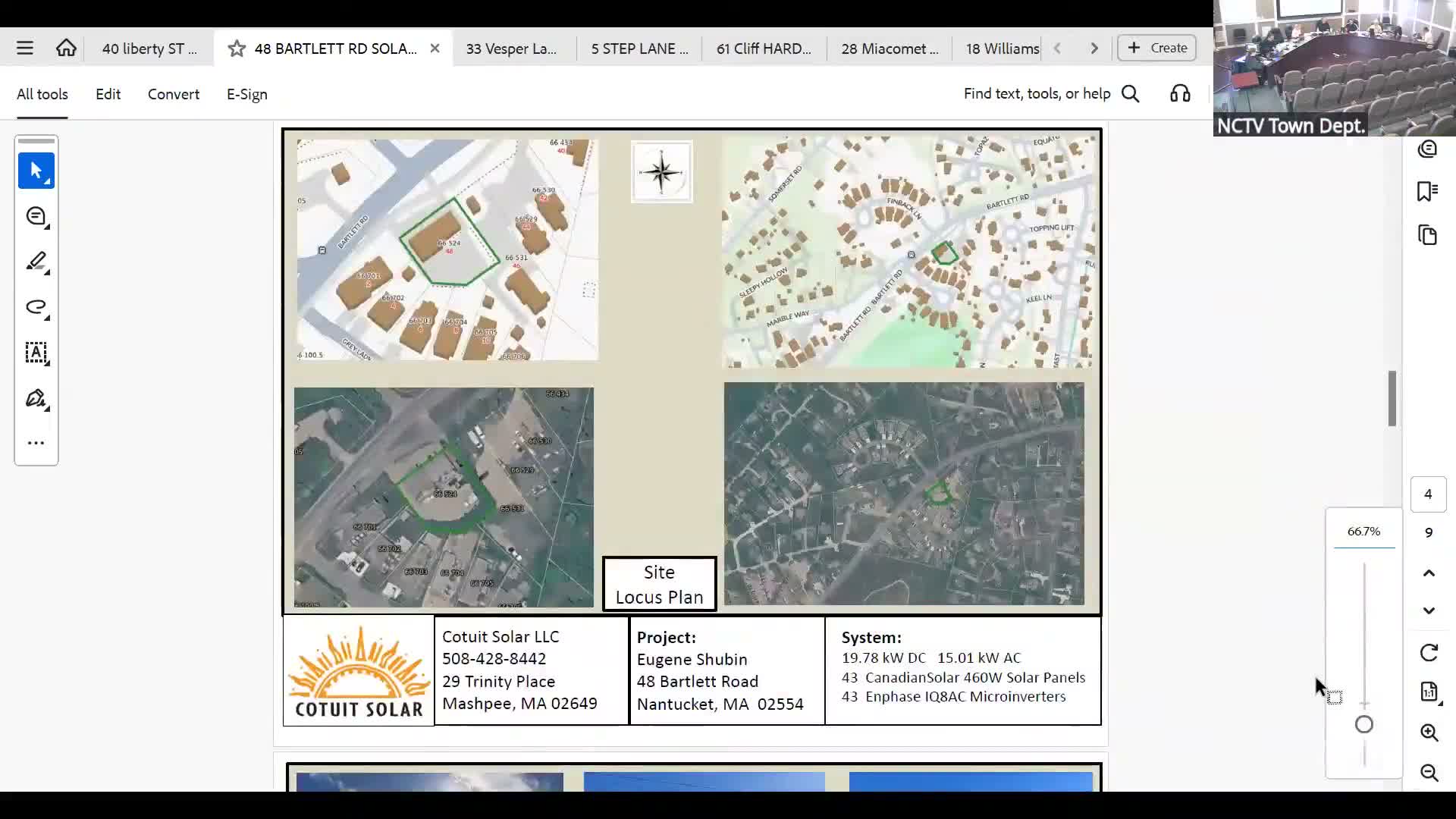
Task: Click the vertical document scrollbar thumb
Action: (1392, 398)
